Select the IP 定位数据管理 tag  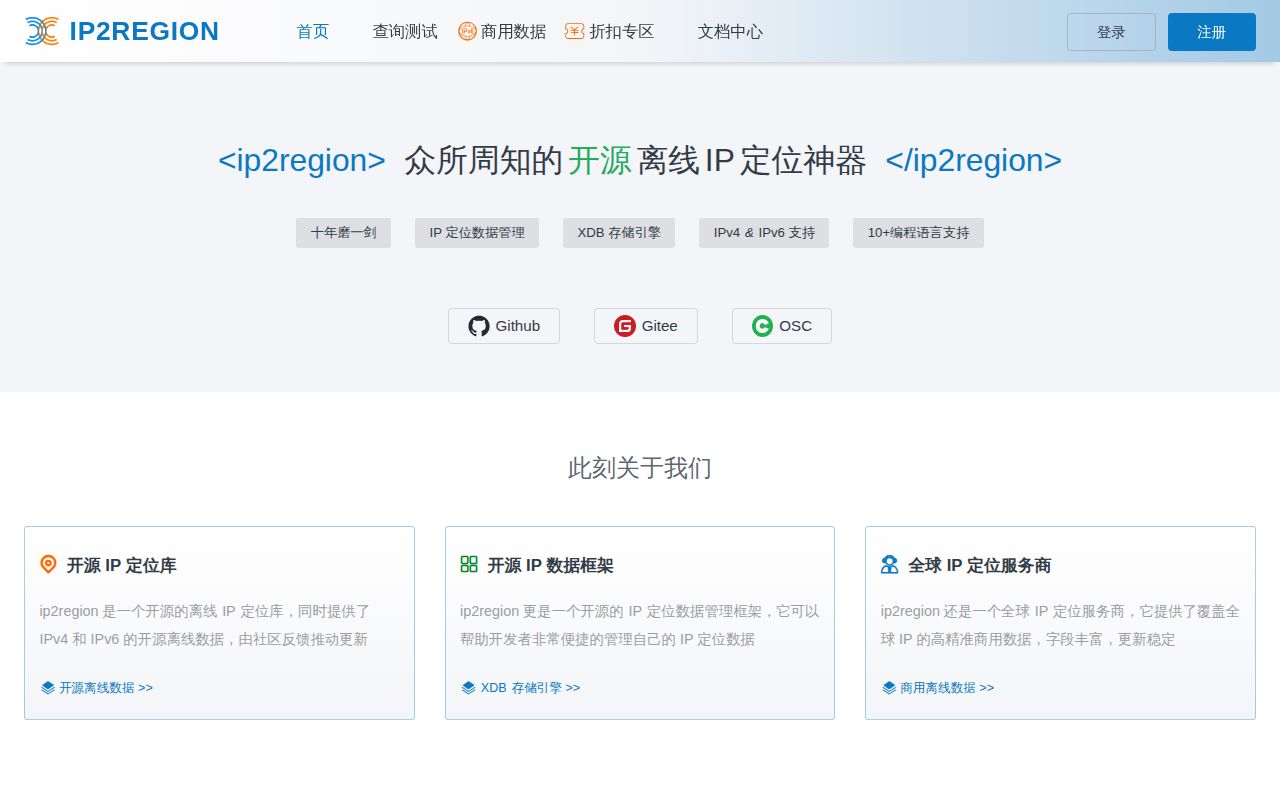pyautogui.click(x=477, y=233)
